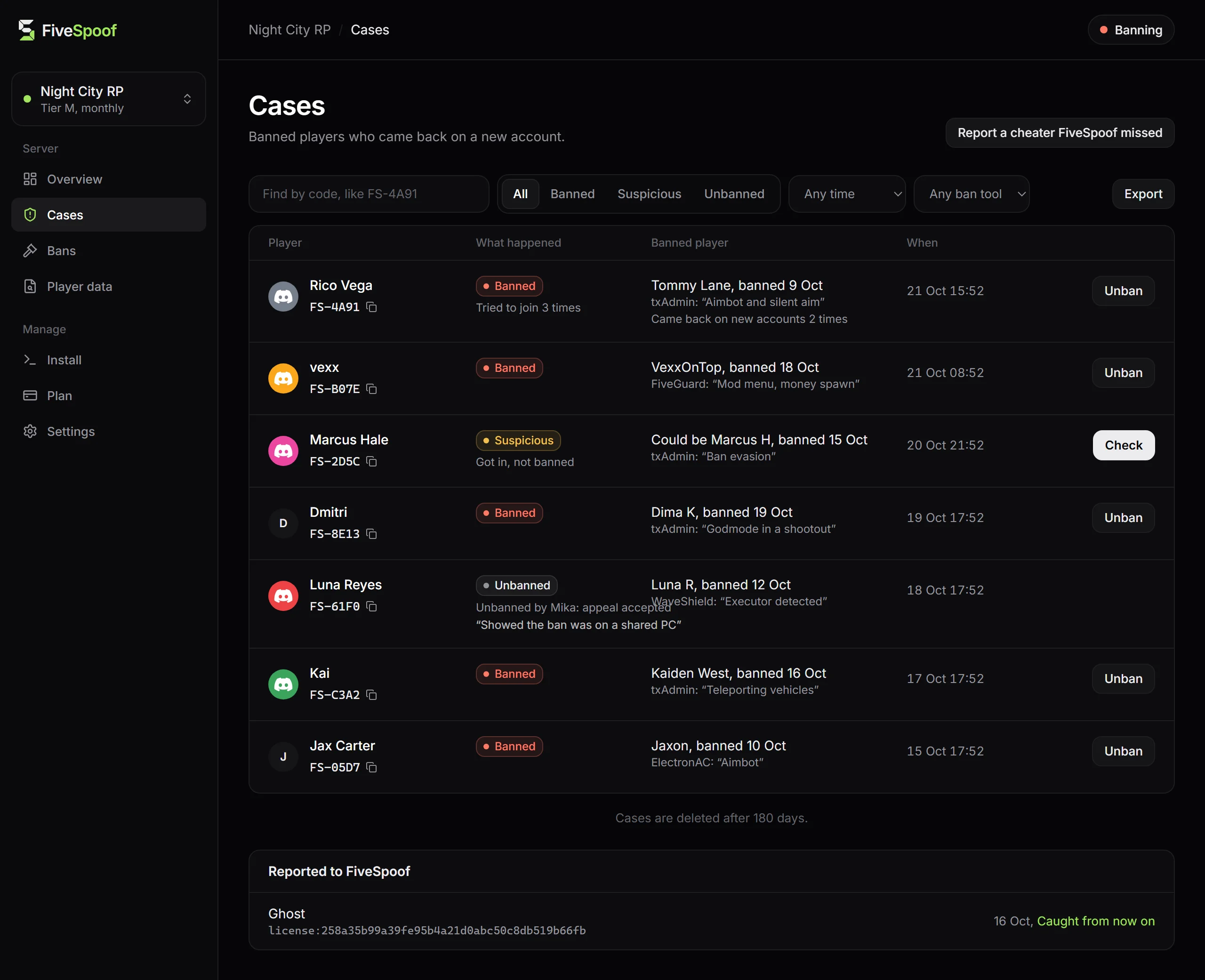
Task: Click 'Caught from now on' status text
Action: (1095, 921)
